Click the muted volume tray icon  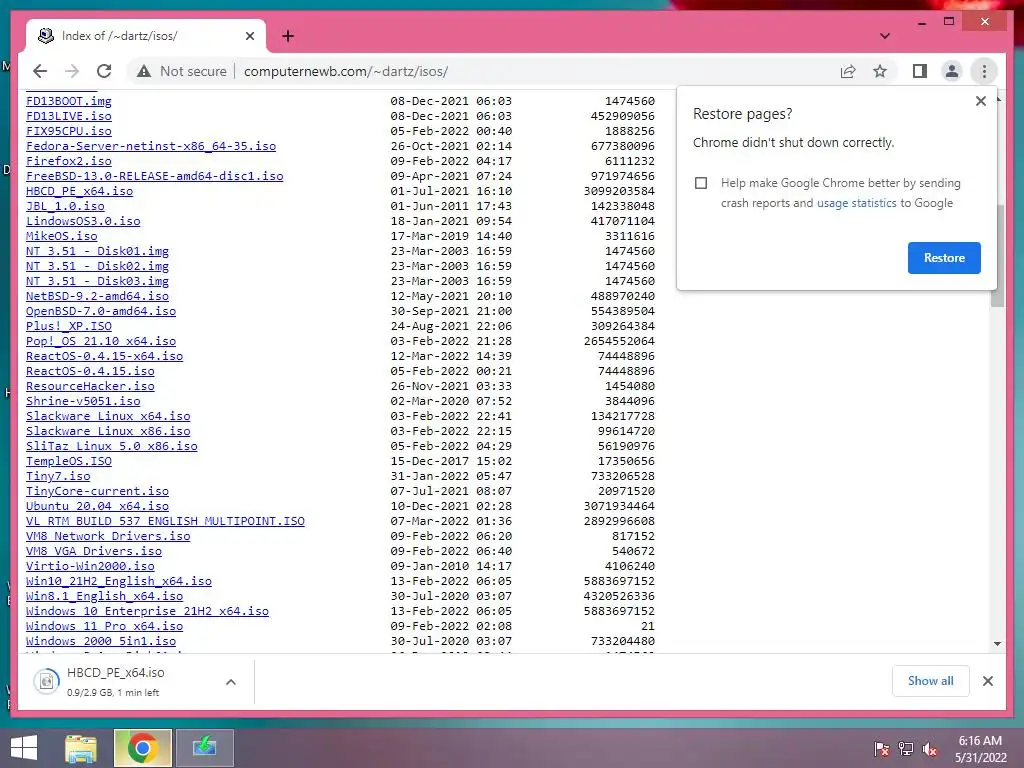(930, 749)
